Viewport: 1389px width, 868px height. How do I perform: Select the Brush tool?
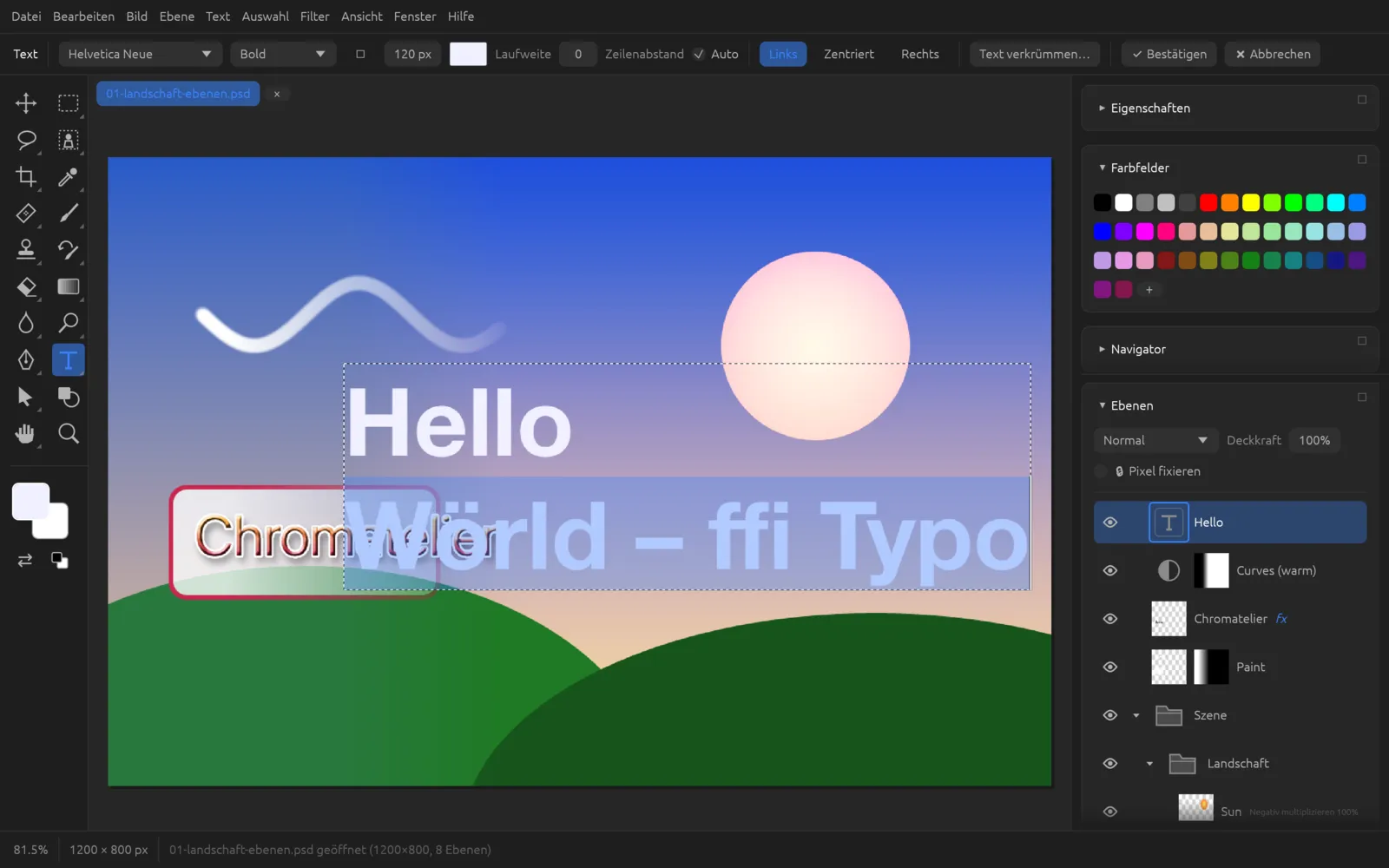point(68,214)
